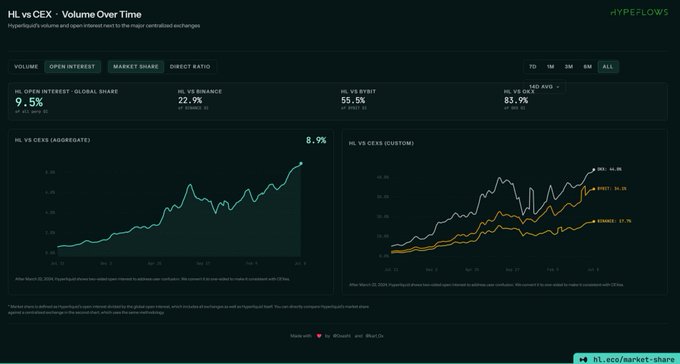Viewport: 680px width, 364px height.
Task: Switch to Direct Ratio view
Action: (190, 67)
